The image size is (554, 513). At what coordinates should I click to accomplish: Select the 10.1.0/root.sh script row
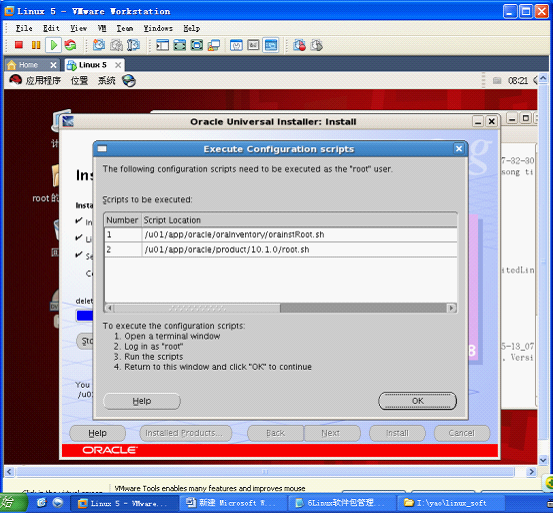pos(281,249)
